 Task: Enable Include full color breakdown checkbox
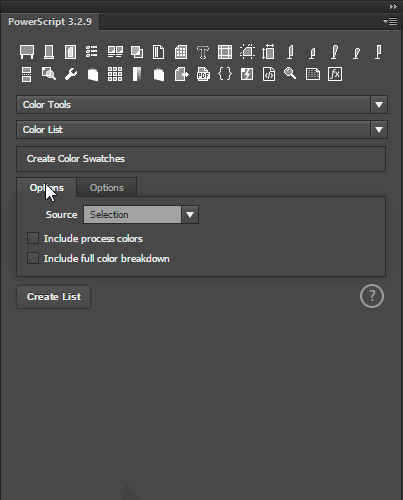33,258
